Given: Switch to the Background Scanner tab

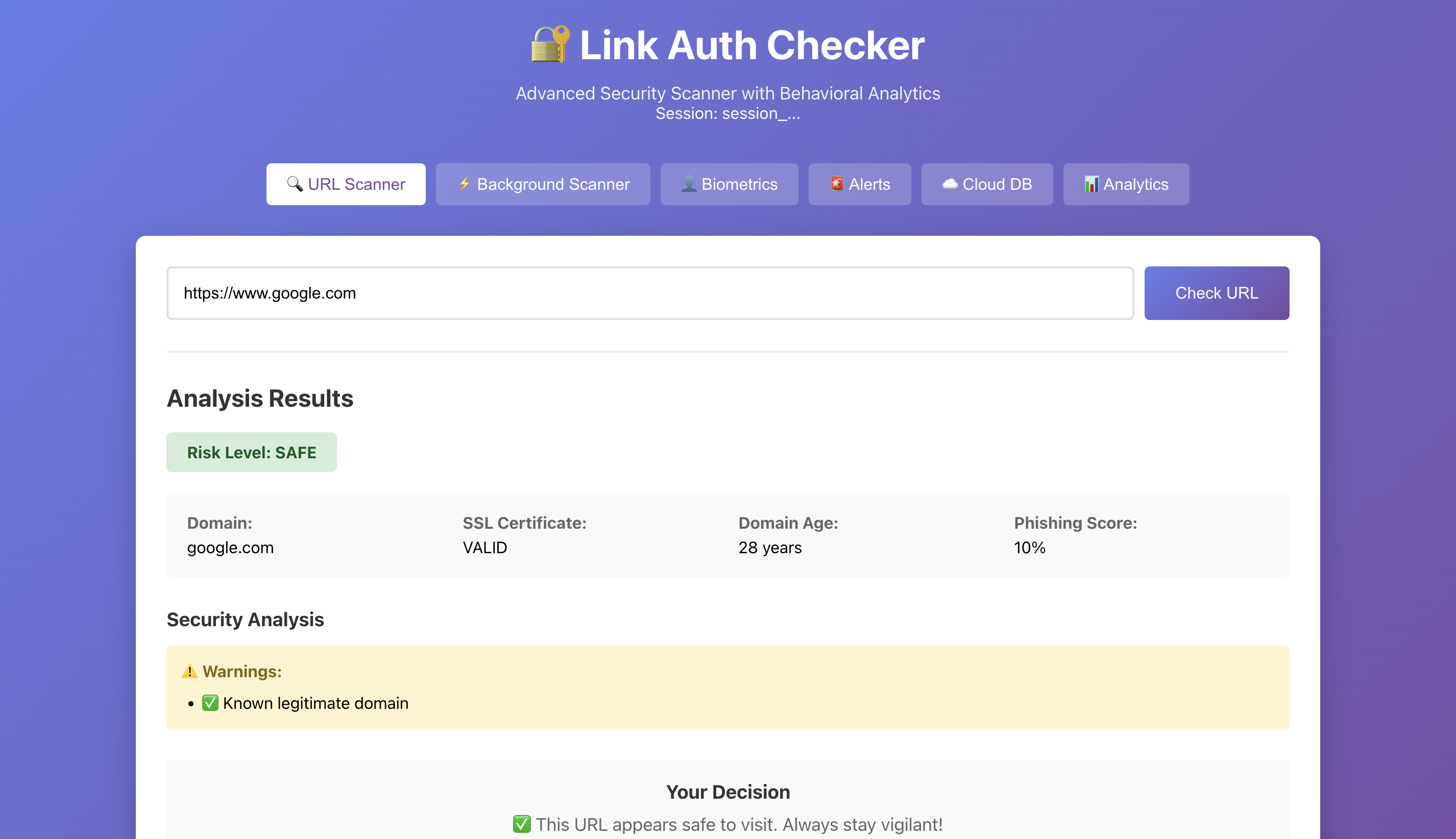Looking at the screenshot, I should coord(542,184).
